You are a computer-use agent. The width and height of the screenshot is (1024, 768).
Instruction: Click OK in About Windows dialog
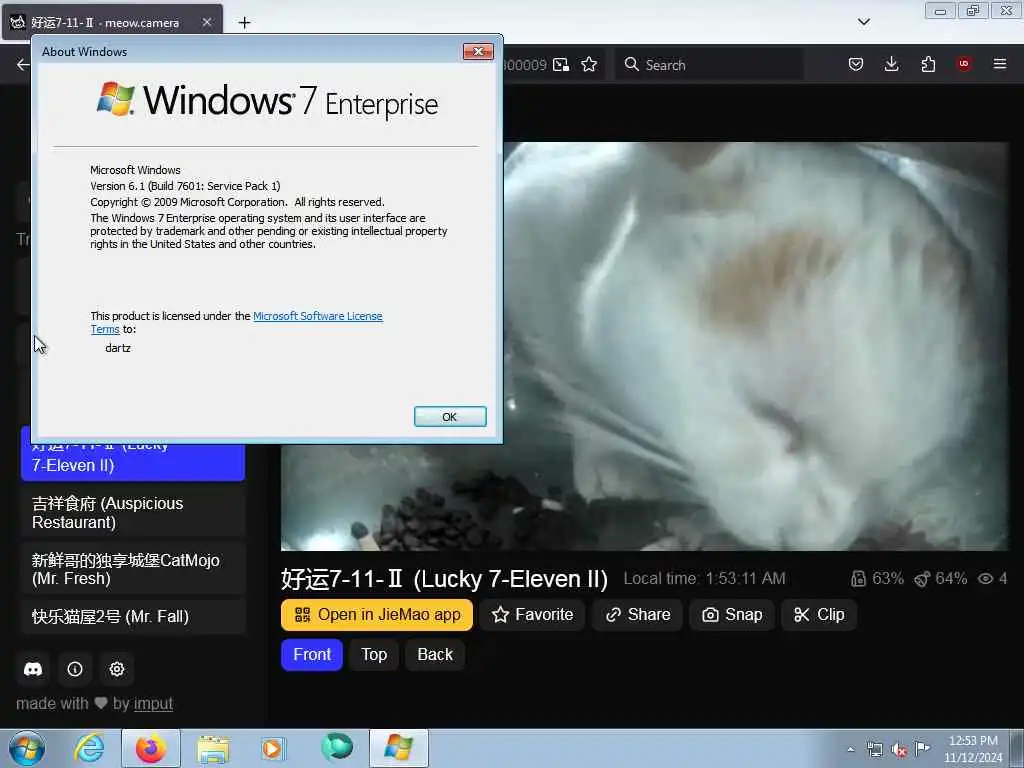450,417
